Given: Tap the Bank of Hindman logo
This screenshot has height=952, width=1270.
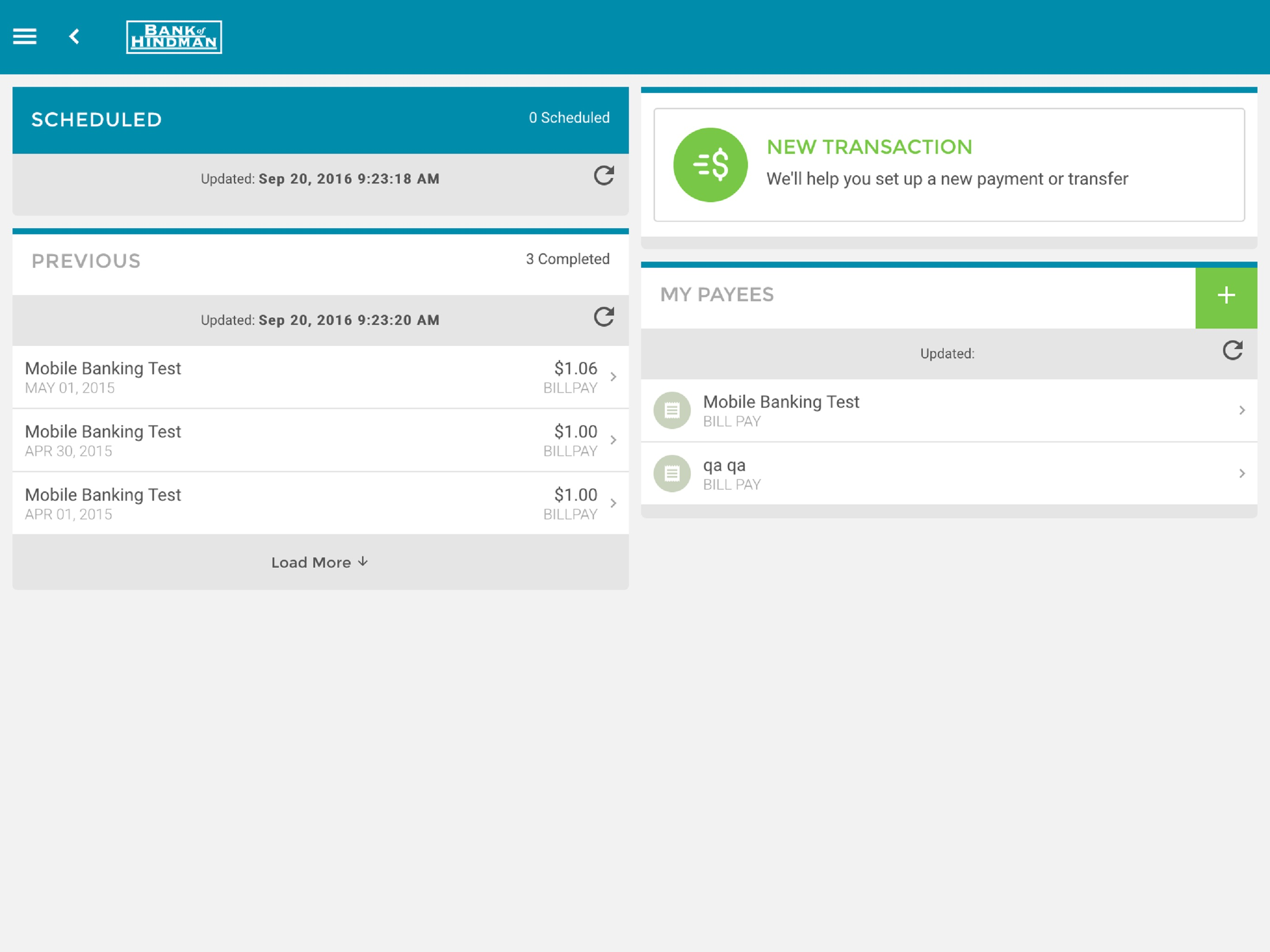Looking at the screenshot, I should pyautogui.click(x=174, y=37).
